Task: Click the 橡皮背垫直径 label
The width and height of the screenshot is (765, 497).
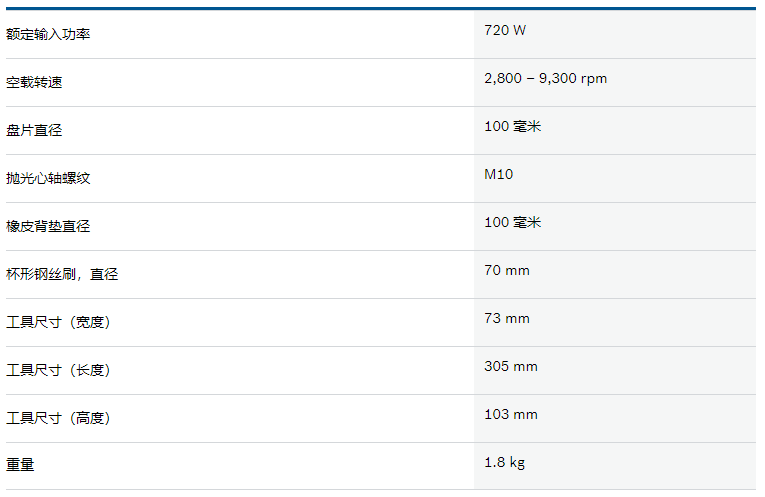Action: 48,226
